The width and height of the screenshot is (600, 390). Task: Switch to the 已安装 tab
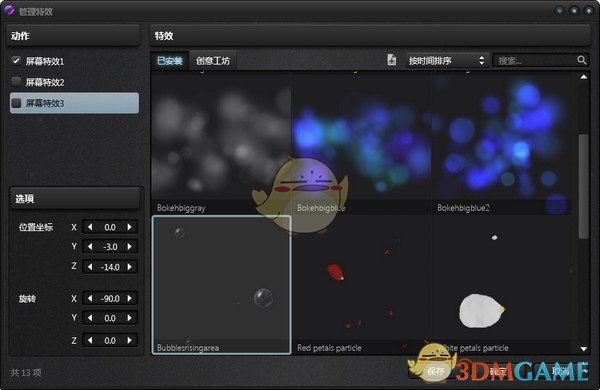click(170, 60)
